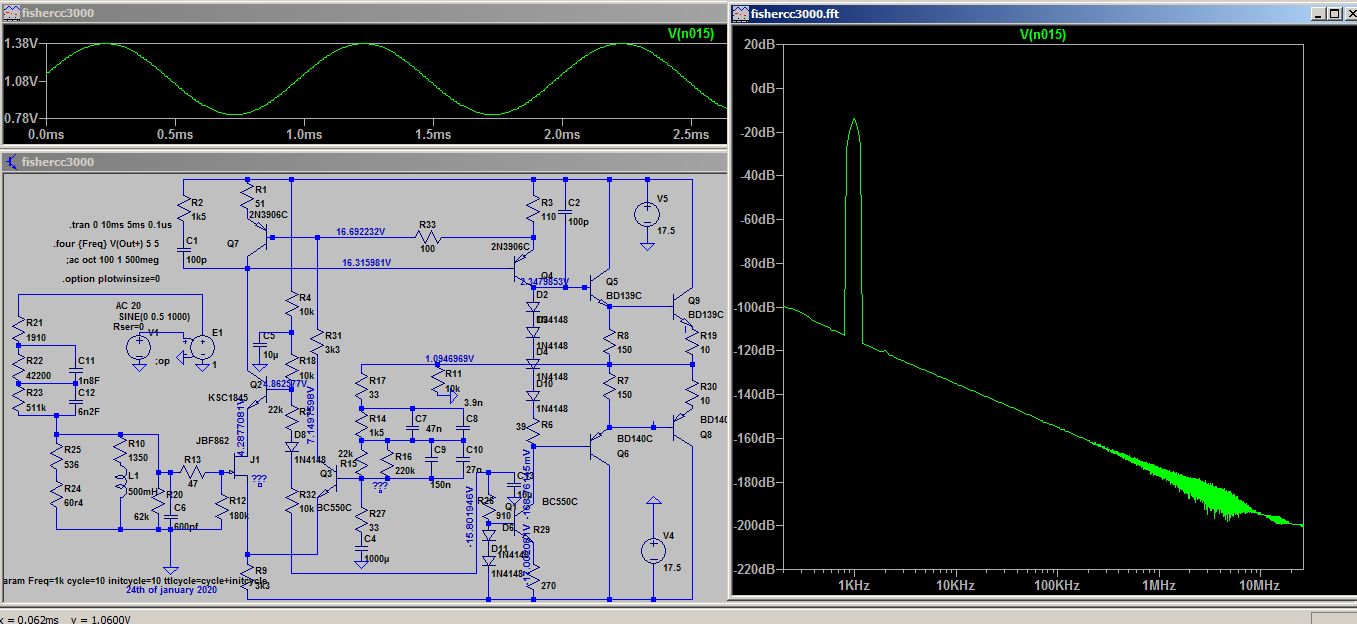1357x624 pixels.
Task: Select the V4 voltage source symbol
Action: coord(652,549)
